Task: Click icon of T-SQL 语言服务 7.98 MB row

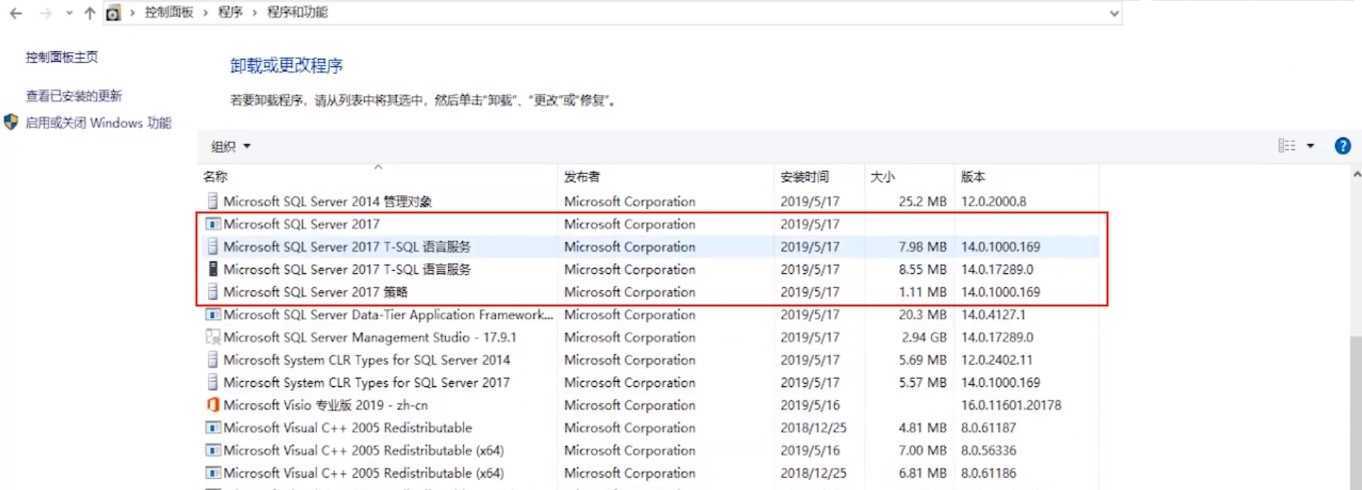Action: pos(212,246)
